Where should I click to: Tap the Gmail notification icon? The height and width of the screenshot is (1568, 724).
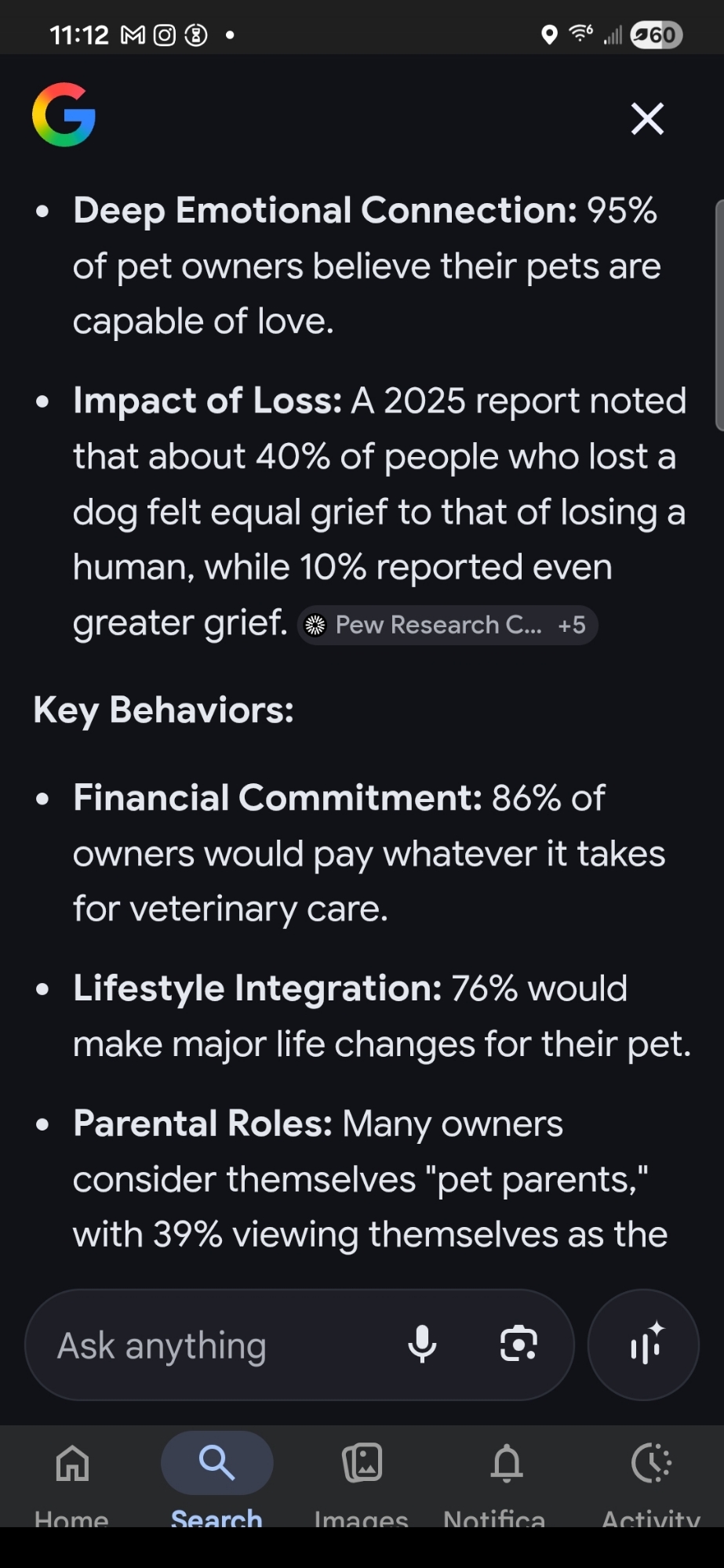click(x=133, y=35)
